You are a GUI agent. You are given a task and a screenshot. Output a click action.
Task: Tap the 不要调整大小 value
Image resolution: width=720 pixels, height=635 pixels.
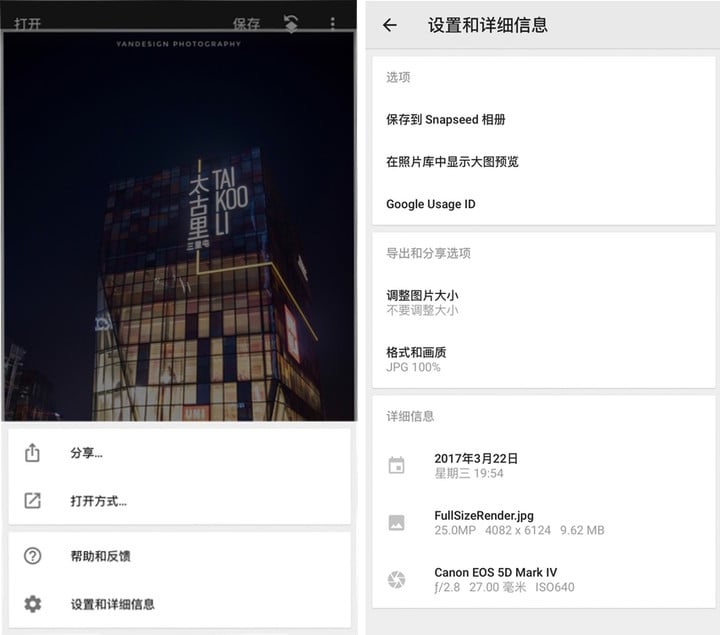(x=422, y=310)
